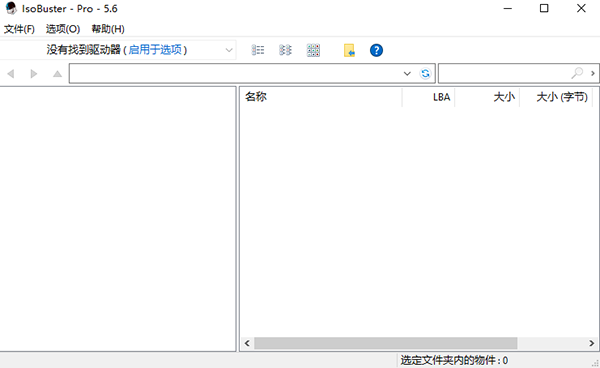Click the horizontal scrollbar thumb
600x368 pixels.
coord(386,343)
